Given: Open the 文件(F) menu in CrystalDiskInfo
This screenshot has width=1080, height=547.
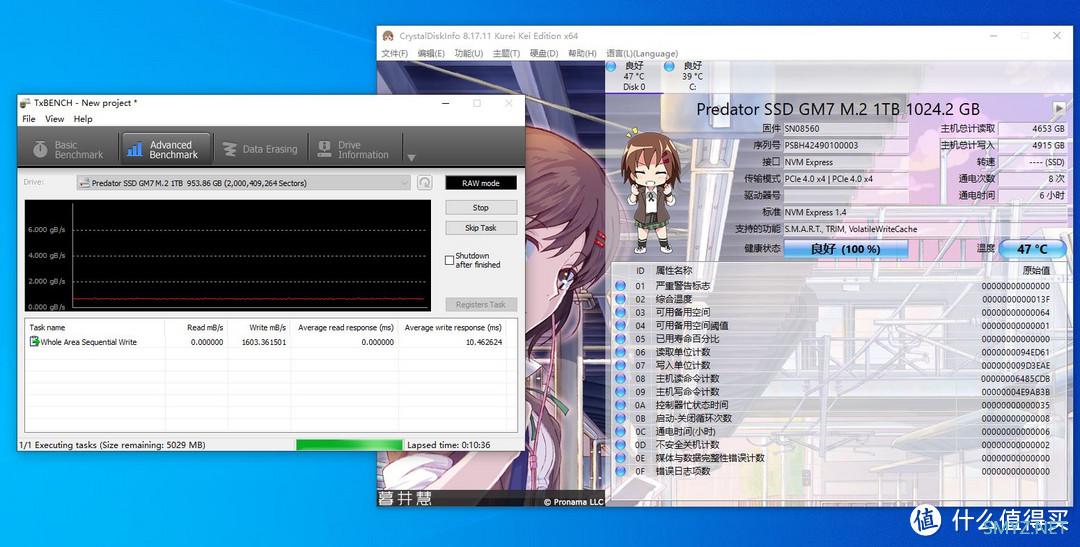Looking at the screenshot, I should tap(395, 53).
